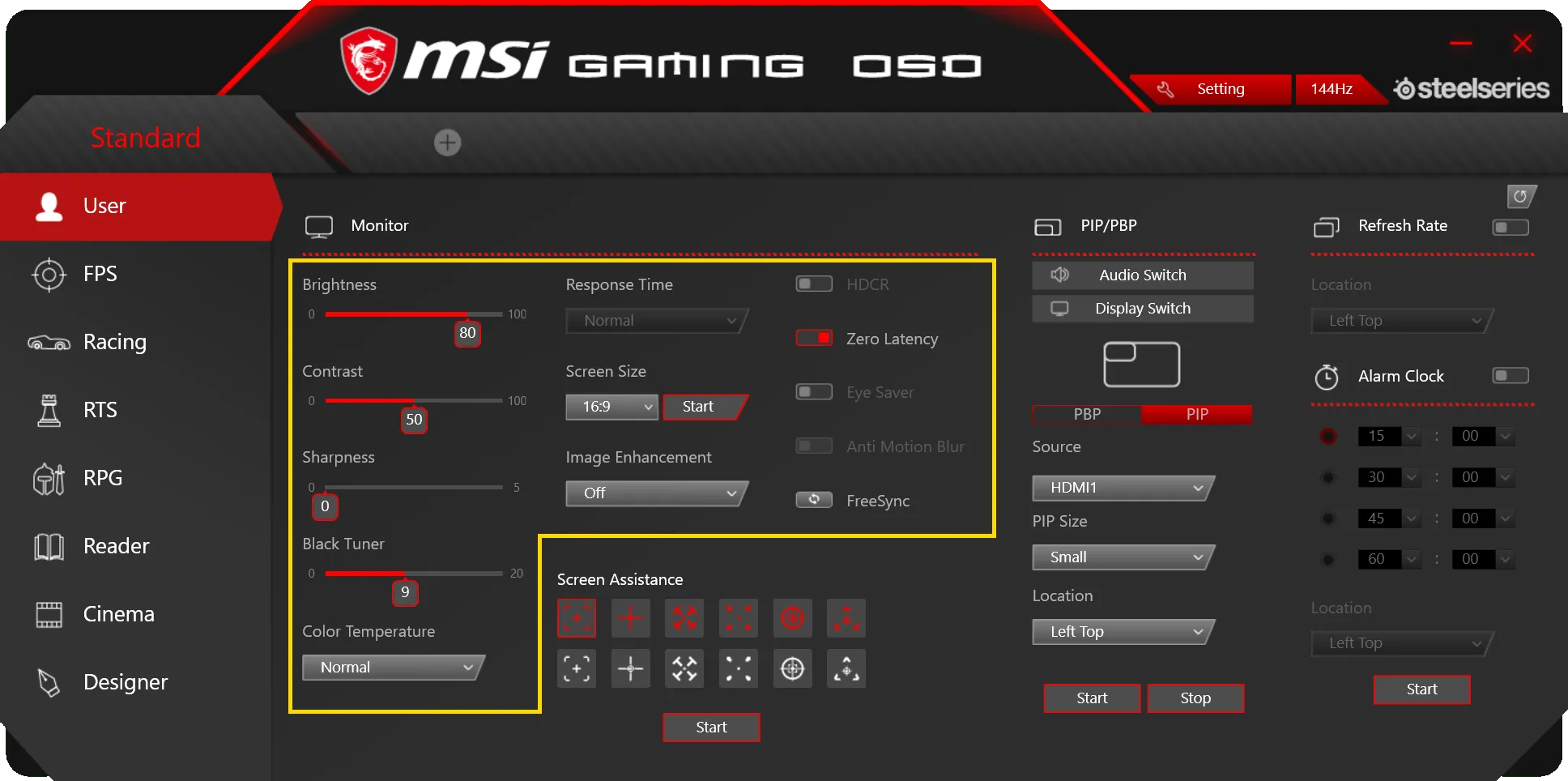Select the red plus crosshair
The height and width of the screenshot is (781, 1568).
pos(631,619)
